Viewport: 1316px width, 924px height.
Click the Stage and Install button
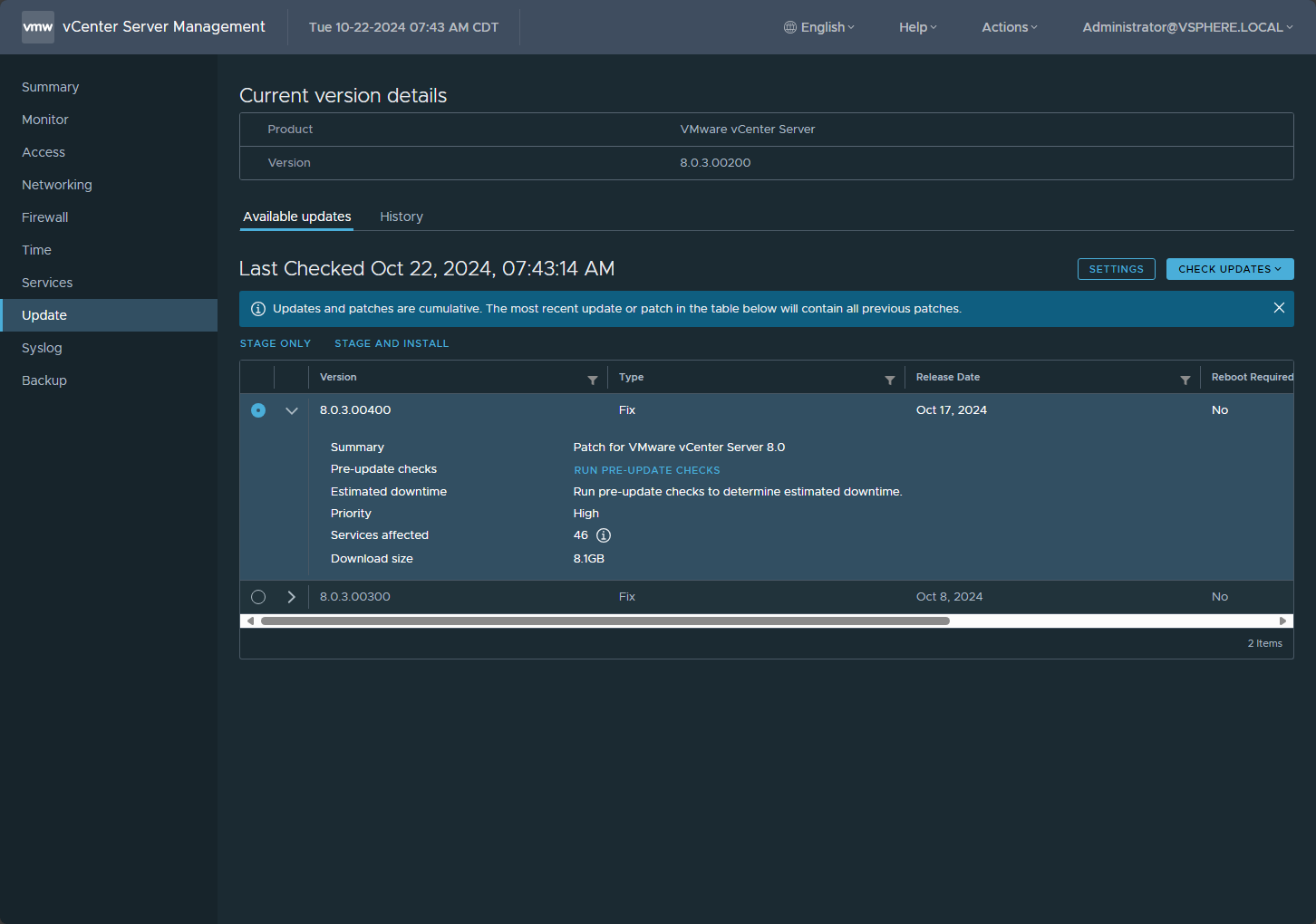pyautogui.click(x=392, y=343)
